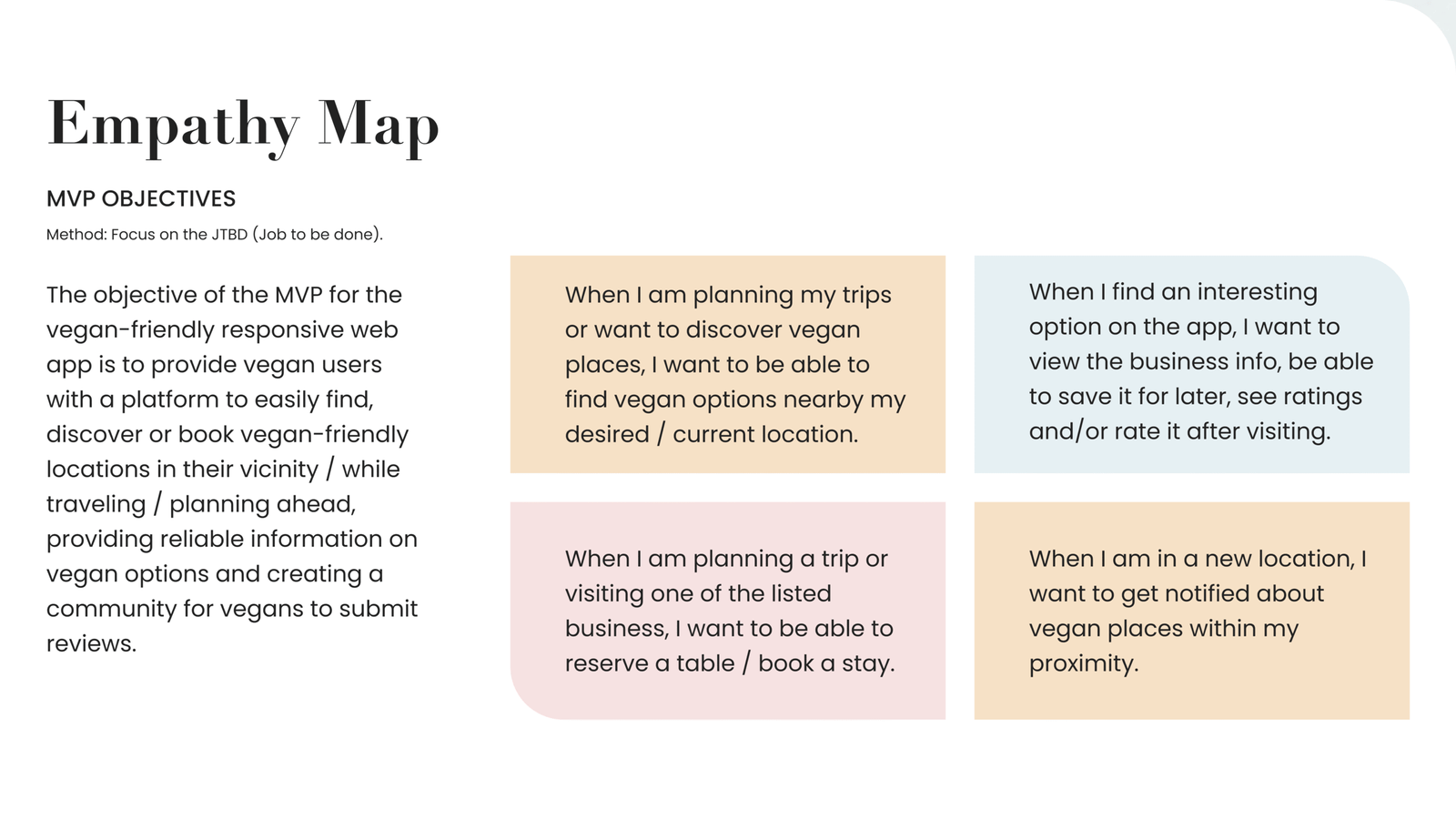The image size is (1456, 819).
Task: Click the decorative curved shape in the corner
Action: (x=1435, y=23)
